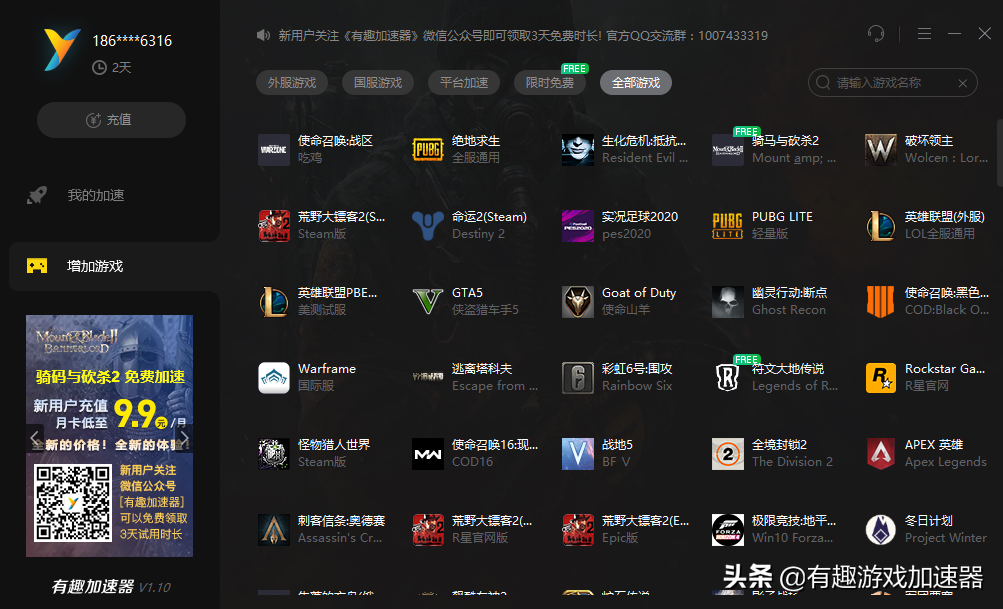This screenshot has height=609, width=1003.
Task: Open Resident Evil 生化危机 icon
Action: pos(578,150)
